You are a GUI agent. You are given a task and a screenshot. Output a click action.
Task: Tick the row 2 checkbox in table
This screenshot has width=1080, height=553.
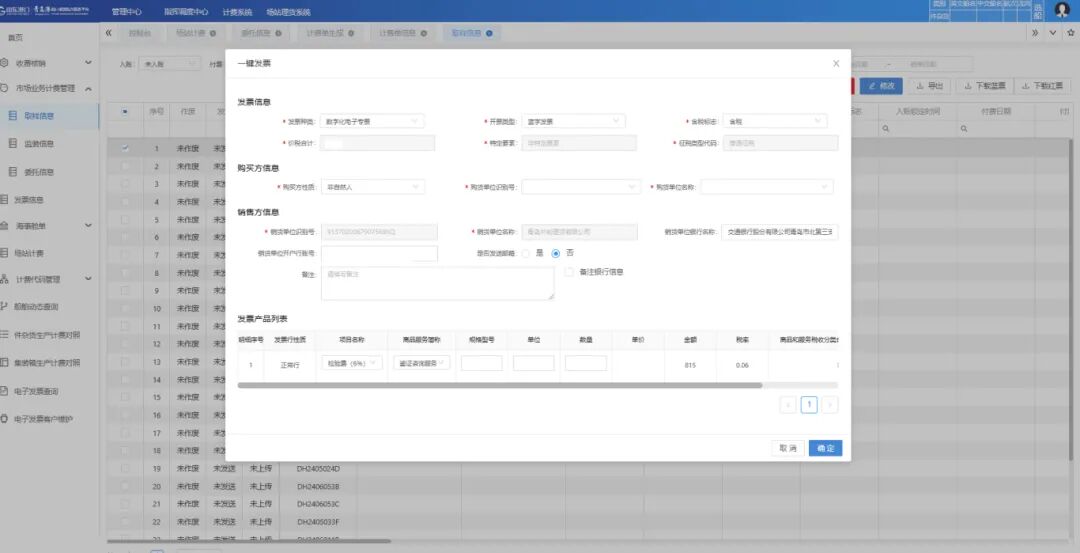[x=125, y=166]
